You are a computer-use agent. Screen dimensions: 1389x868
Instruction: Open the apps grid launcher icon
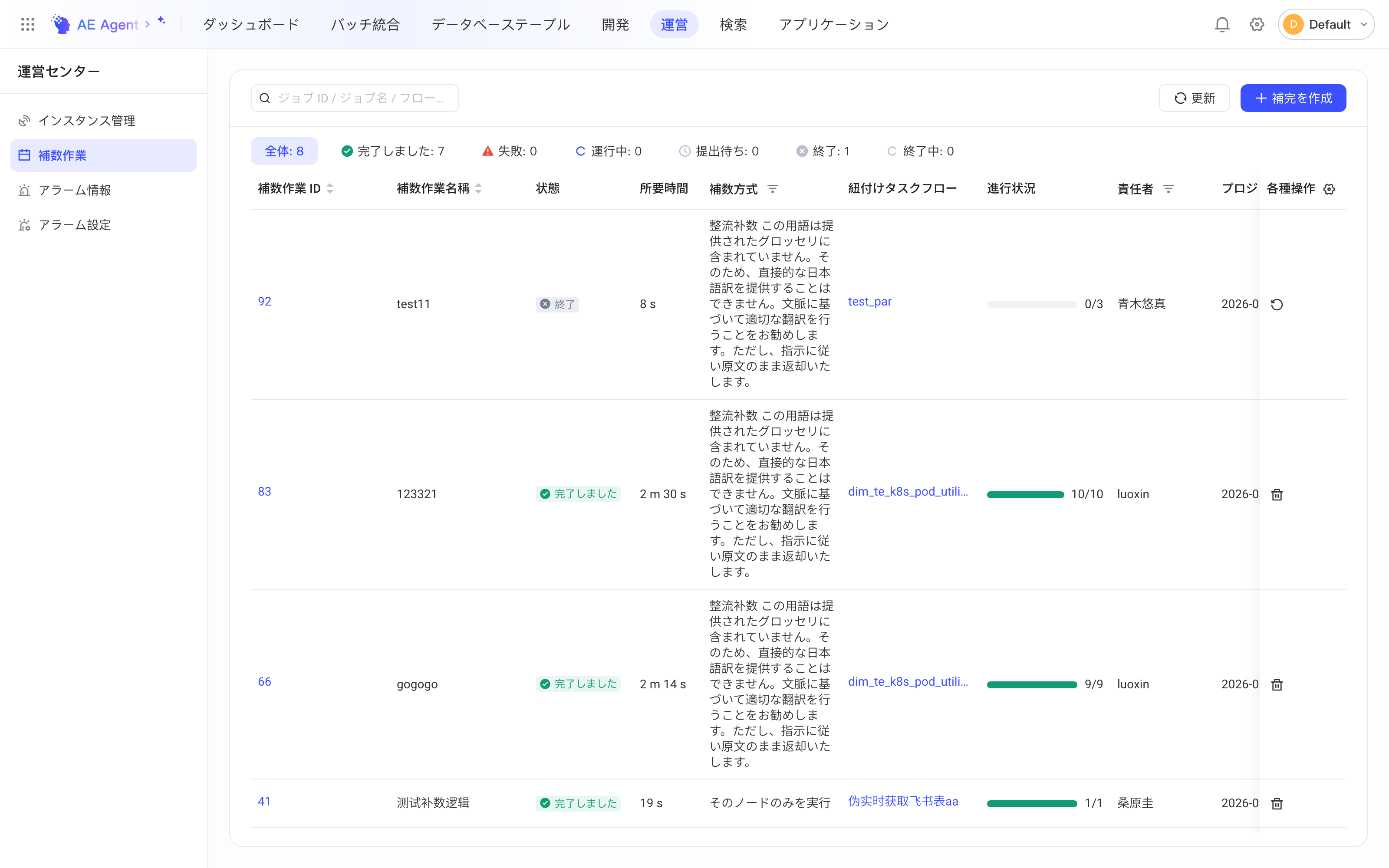(x=27, y=24)
